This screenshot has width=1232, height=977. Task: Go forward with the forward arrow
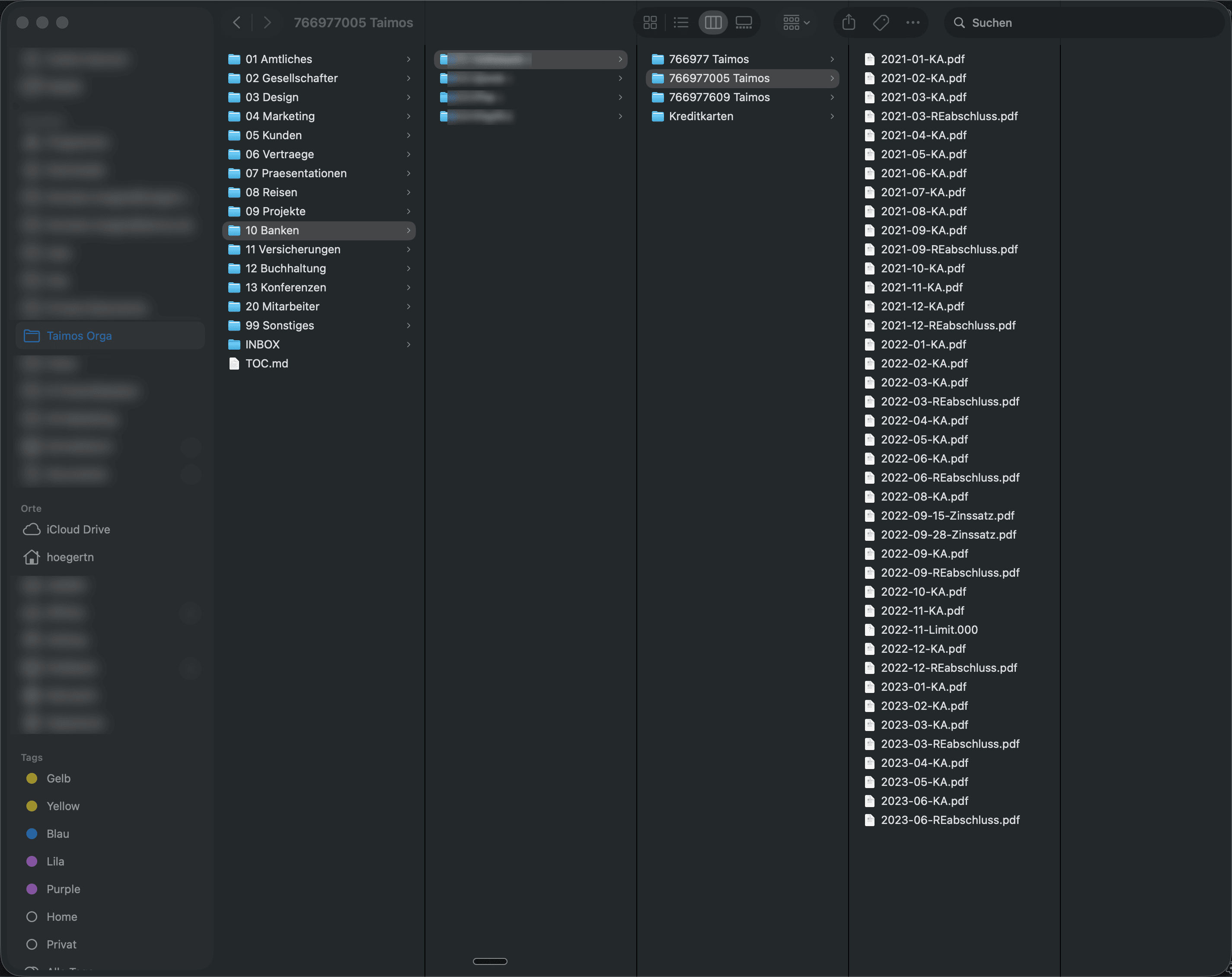267,22
